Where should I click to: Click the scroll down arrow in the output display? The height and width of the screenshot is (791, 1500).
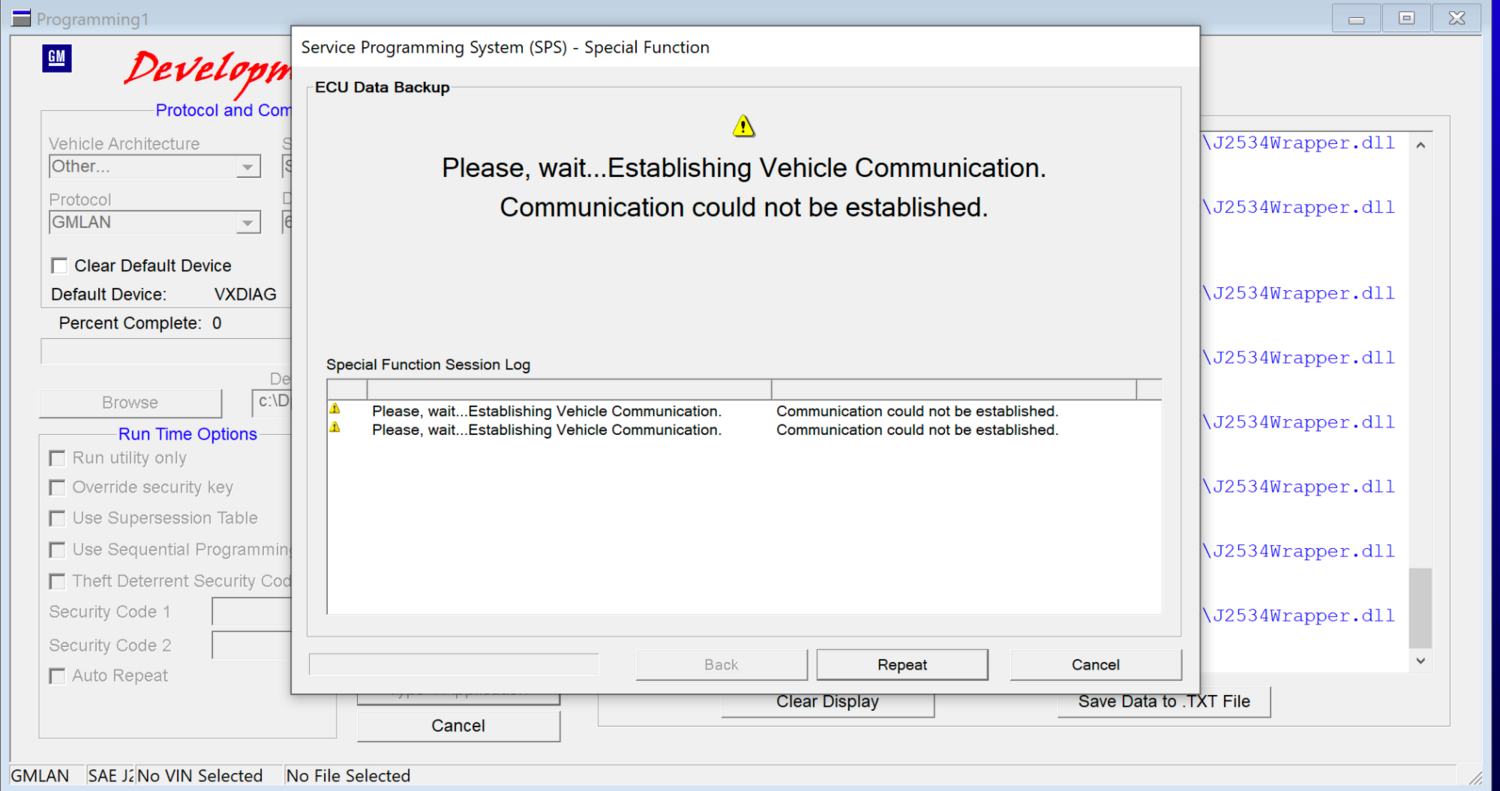1420,661
